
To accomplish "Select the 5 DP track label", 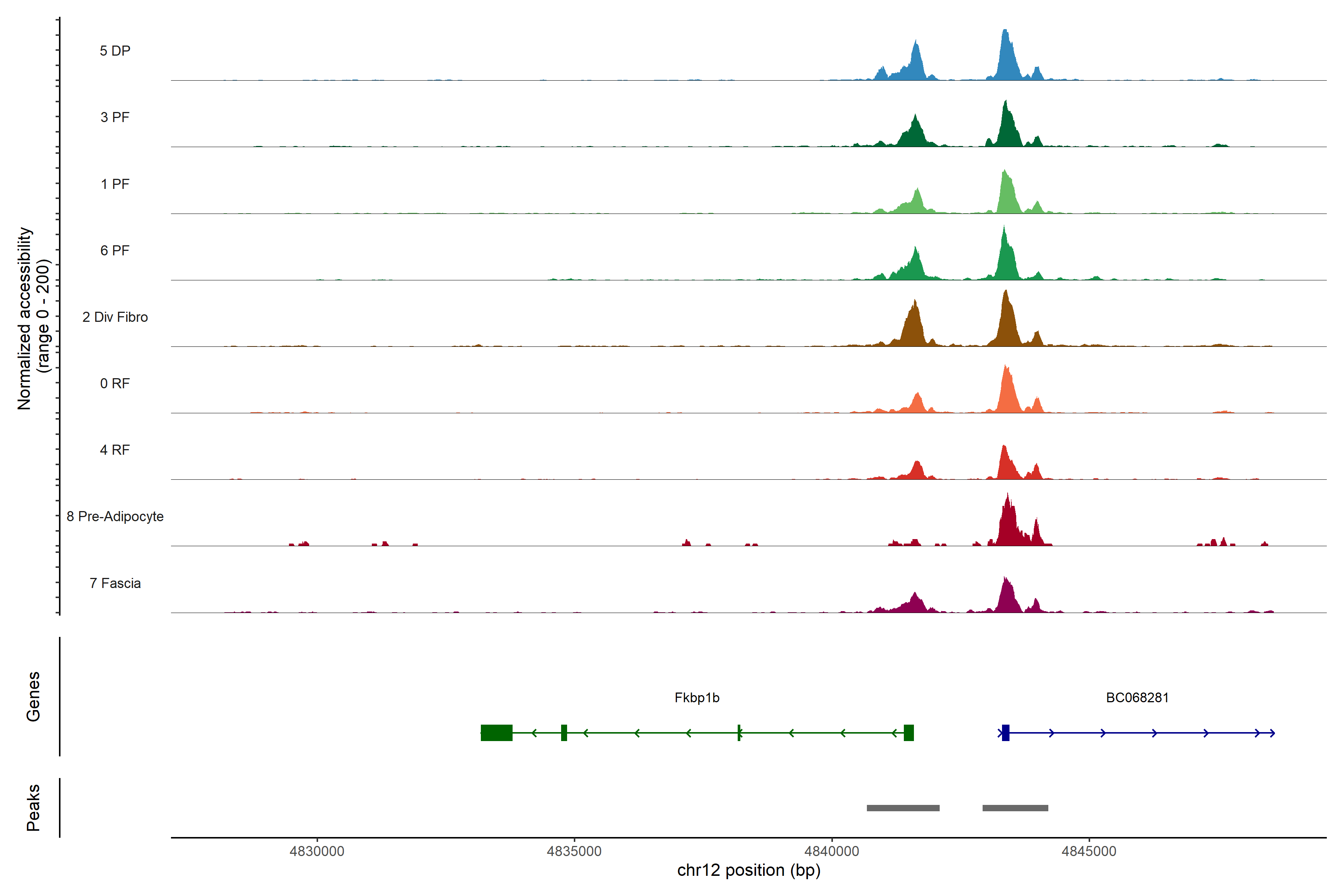I will point(115,51).
